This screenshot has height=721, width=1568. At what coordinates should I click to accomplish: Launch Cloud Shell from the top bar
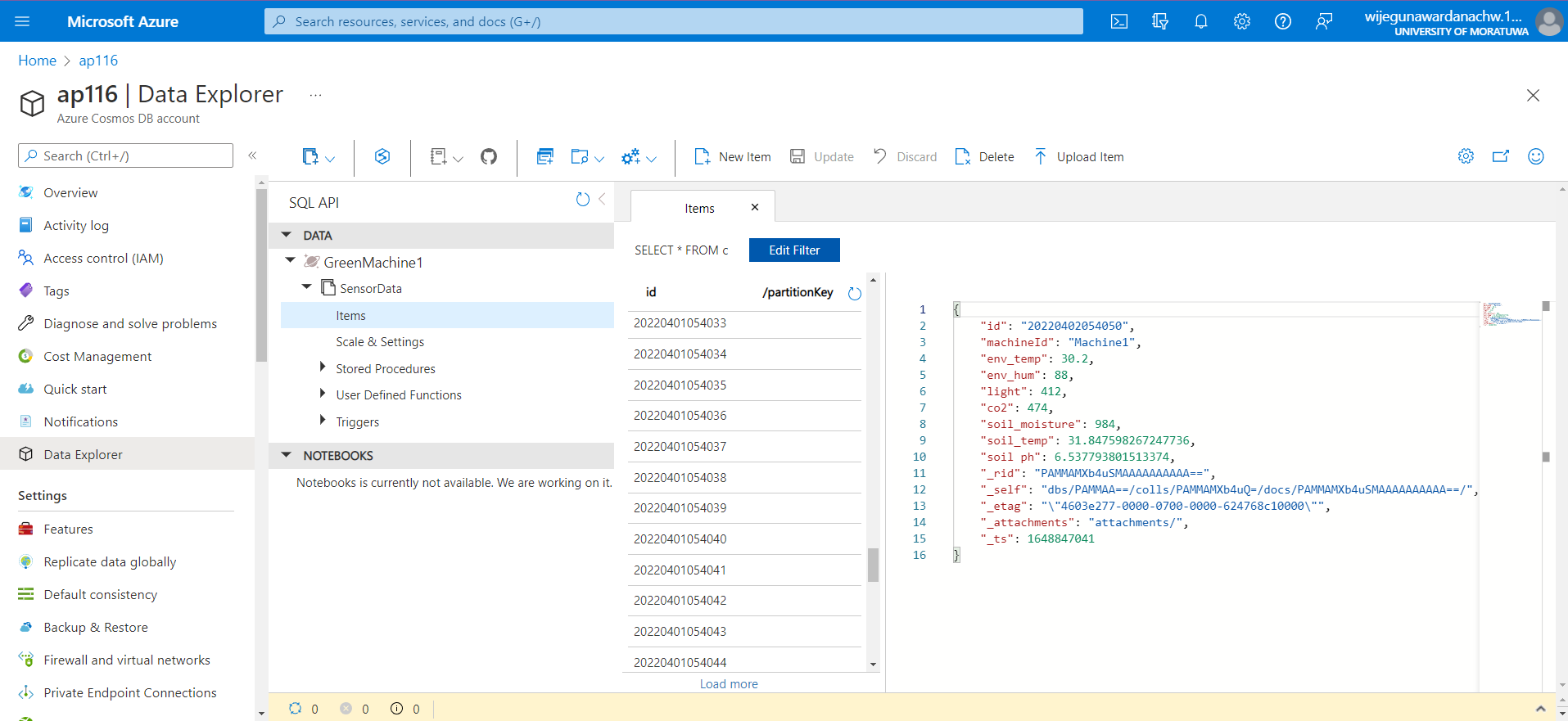click(x=1119, y=21)
